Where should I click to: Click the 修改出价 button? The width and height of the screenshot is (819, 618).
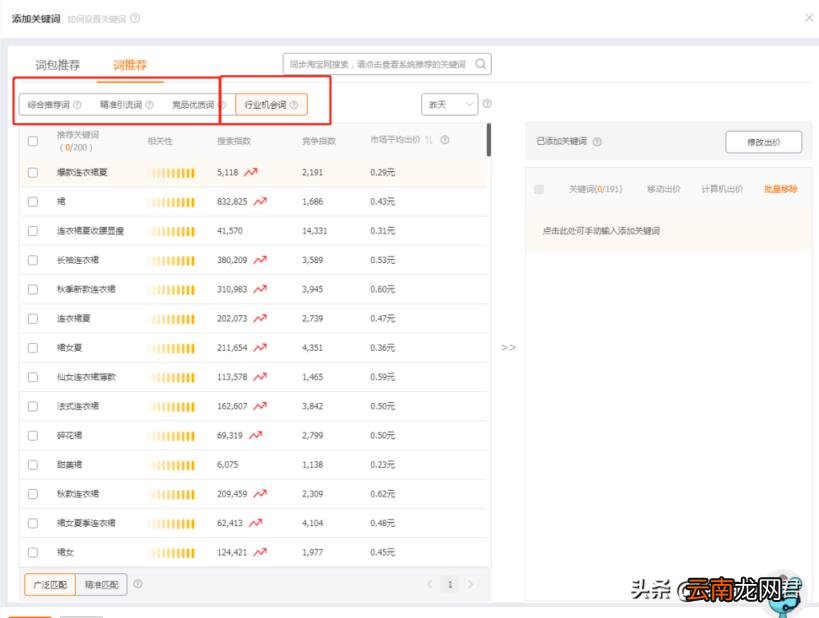[763, 142]
